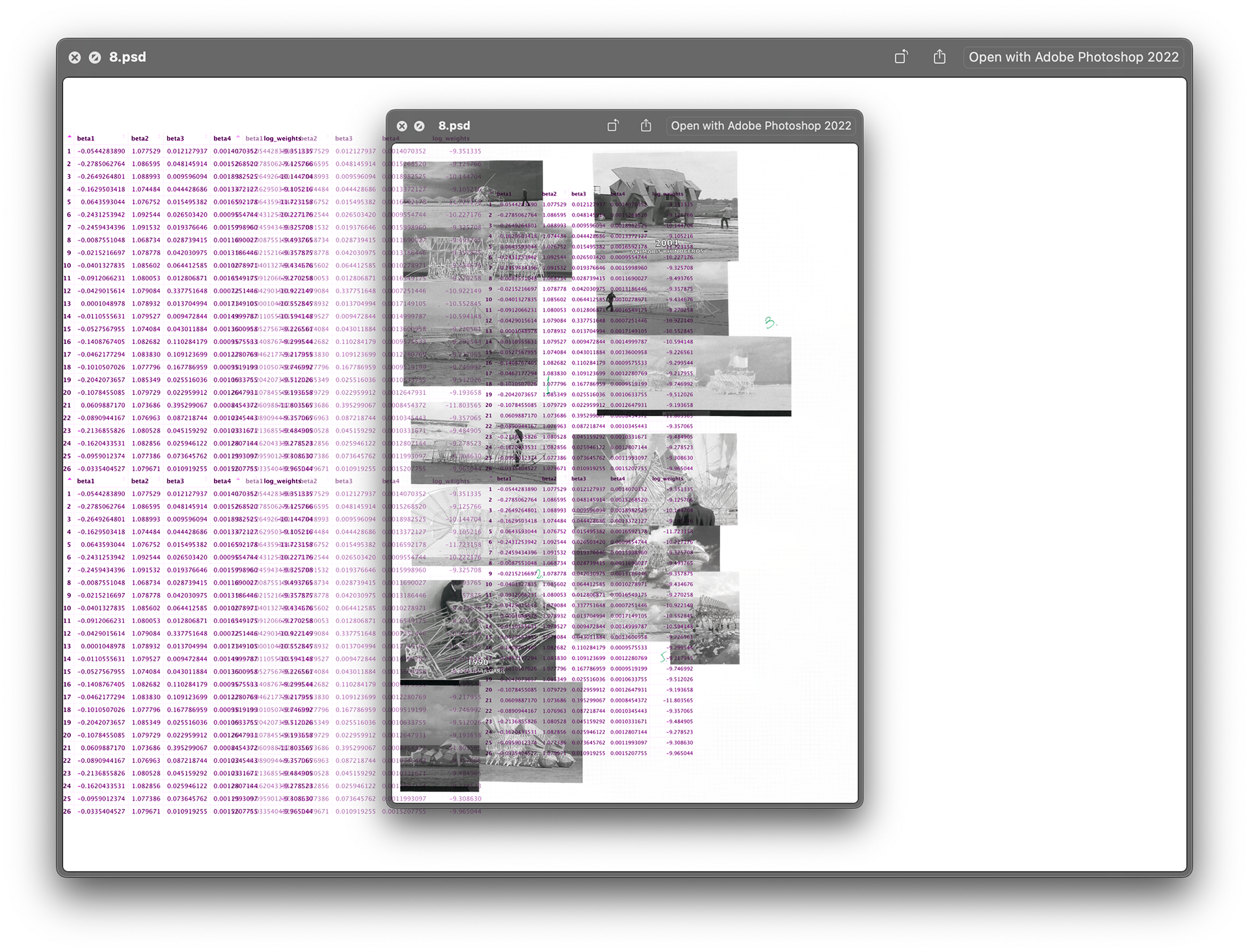Click the beta3 column header in the lower-left table
The image size is (1249, 952).
pyautogui.click(x=175, y=481)
